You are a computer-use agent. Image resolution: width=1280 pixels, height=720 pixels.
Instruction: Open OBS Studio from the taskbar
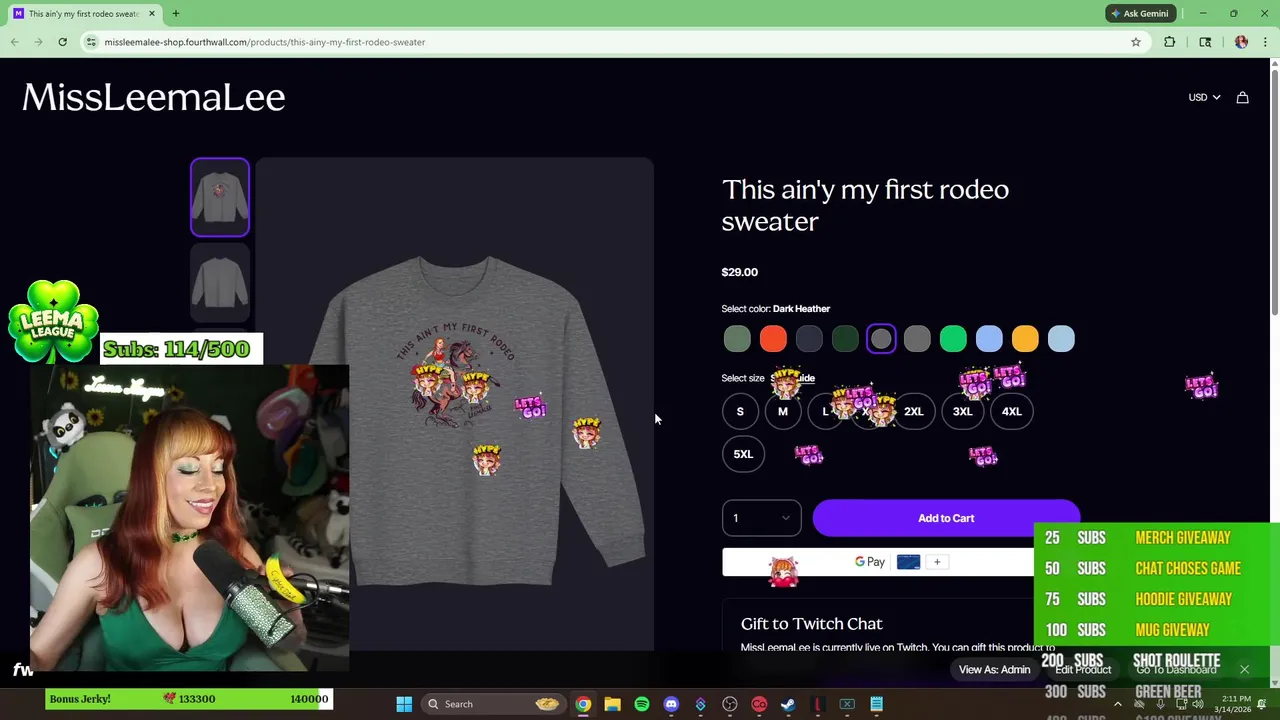coord(730,704)
